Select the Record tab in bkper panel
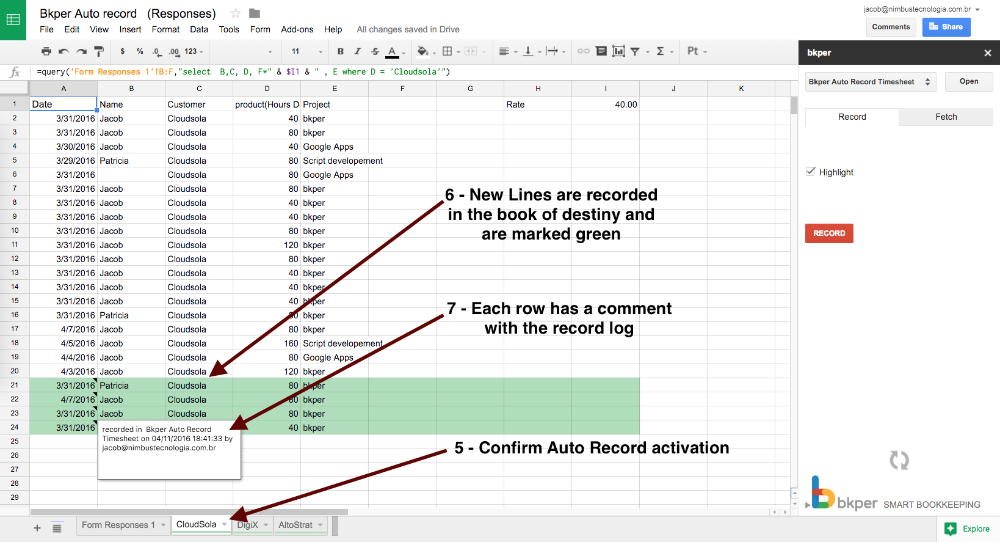The height and width of the screenshot is (542, 1000). click(852, 117)
